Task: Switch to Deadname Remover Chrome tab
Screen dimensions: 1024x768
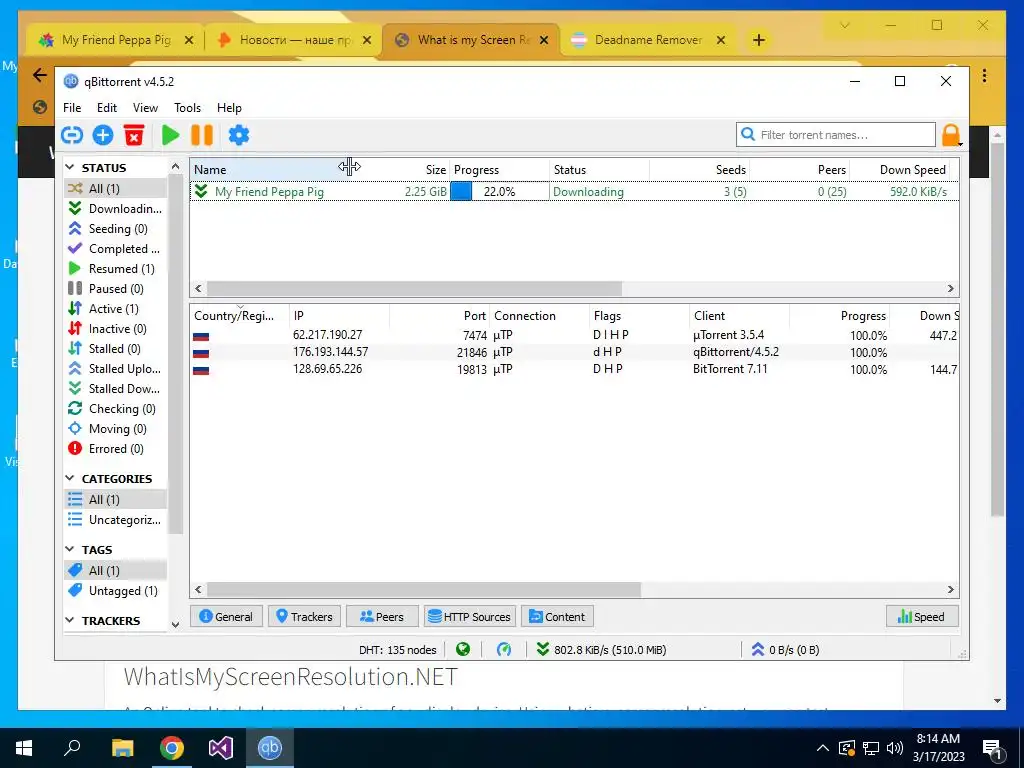Action: click(x=648, y=40)
